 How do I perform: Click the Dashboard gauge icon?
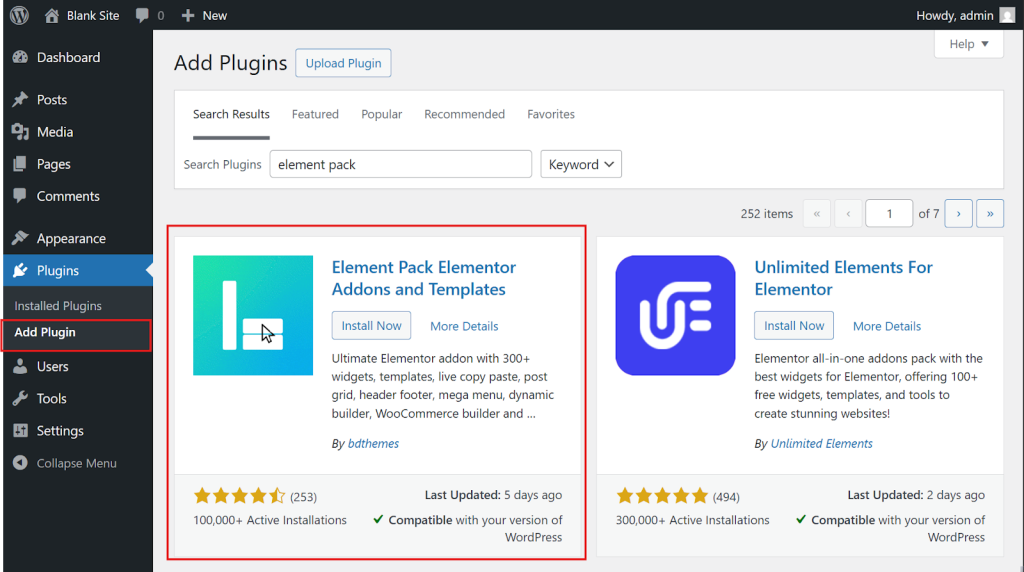pos(20,57)
